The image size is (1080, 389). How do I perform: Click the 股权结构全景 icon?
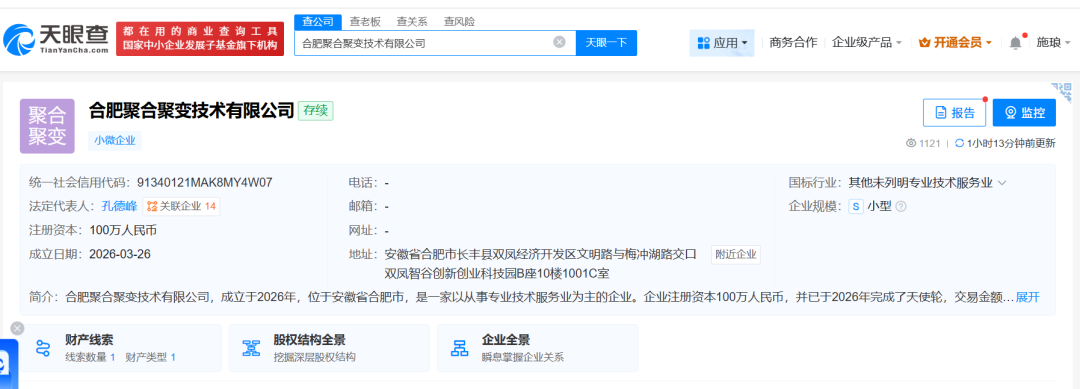[251, 348]
